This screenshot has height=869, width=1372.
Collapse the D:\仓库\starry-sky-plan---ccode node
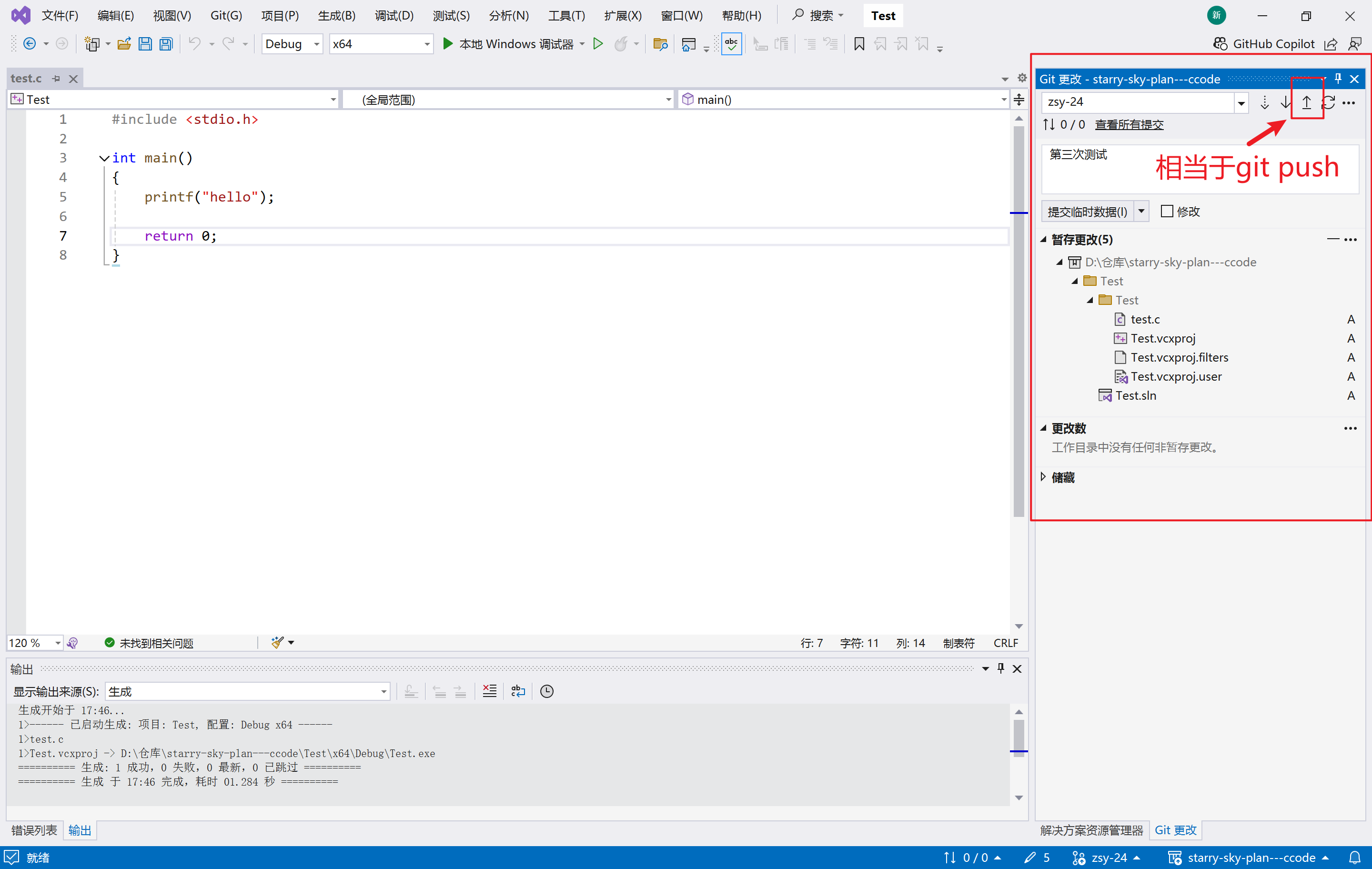pyautogui.click(x=1059, y=262)
